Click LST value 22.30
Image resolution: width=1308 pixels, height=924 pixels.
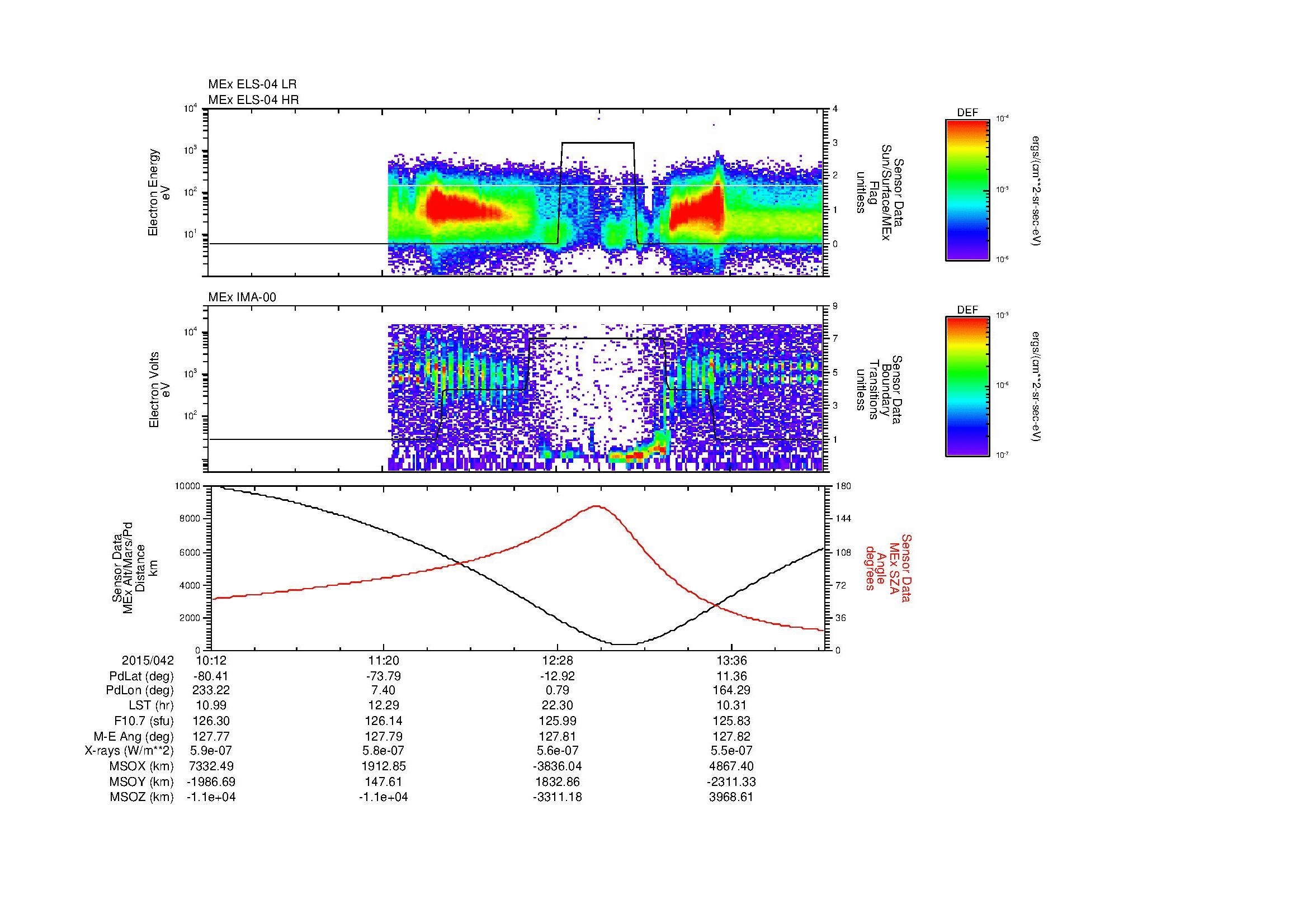(x=557, y=706)
